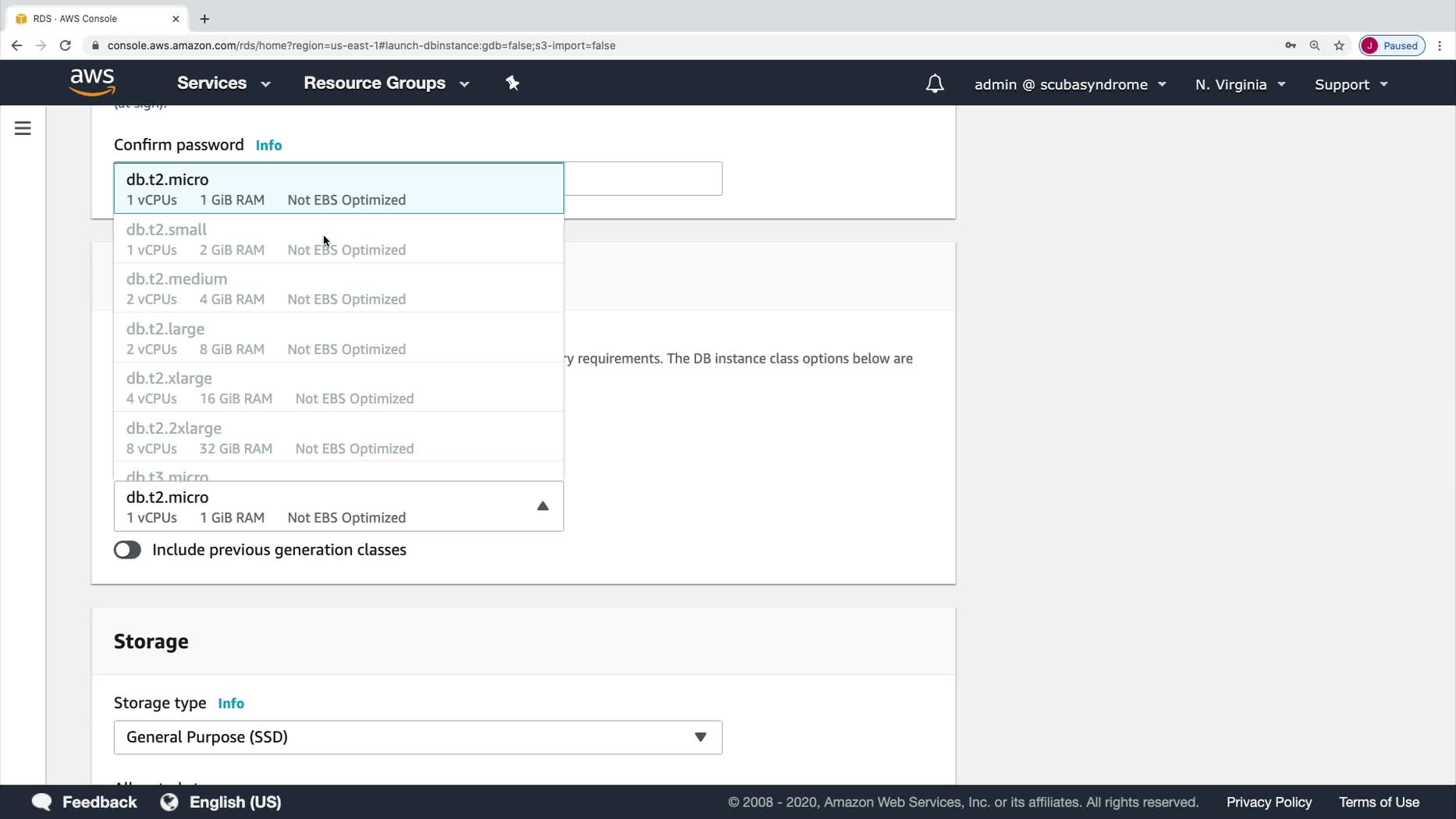1456x819 pixels.
Task: Open the Paused profile avatar
Action: [x=1392, y=45]
